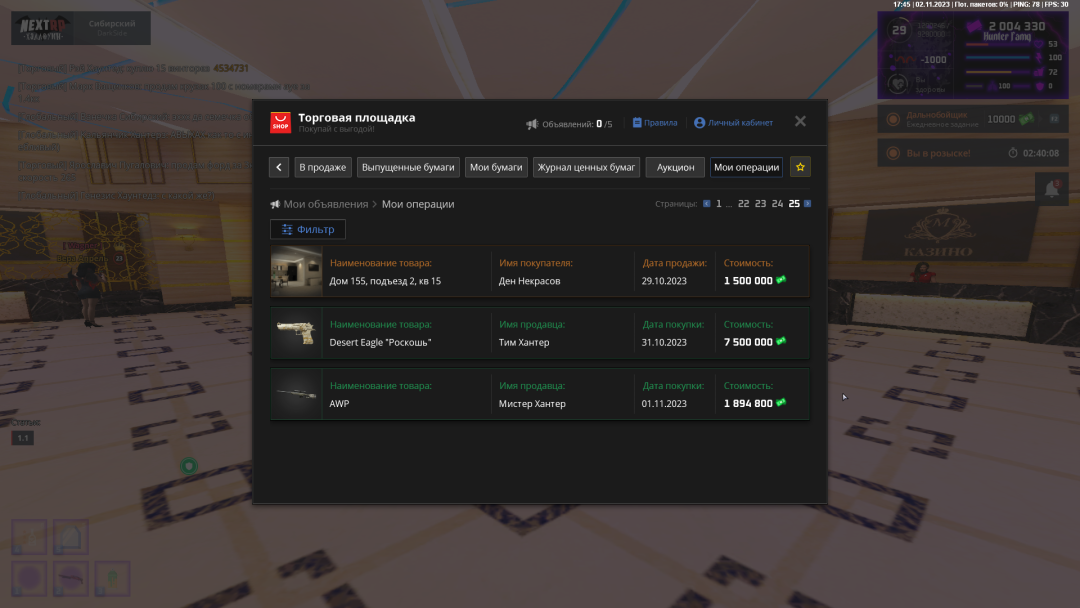This screenshot has height=608, width=1080.
Task: Jump to page 1
Action: (x=718, y=204)
